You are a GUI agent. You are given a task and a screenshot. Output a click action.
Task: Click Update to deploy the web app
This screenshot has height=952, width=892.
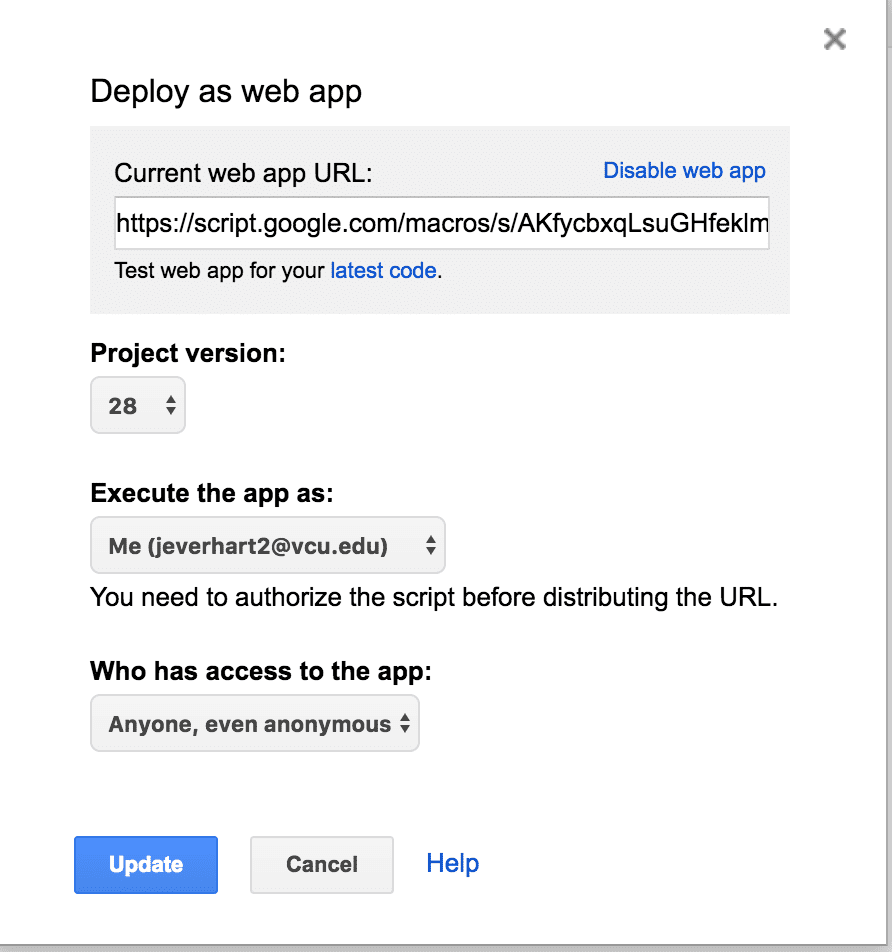point(145,864)
